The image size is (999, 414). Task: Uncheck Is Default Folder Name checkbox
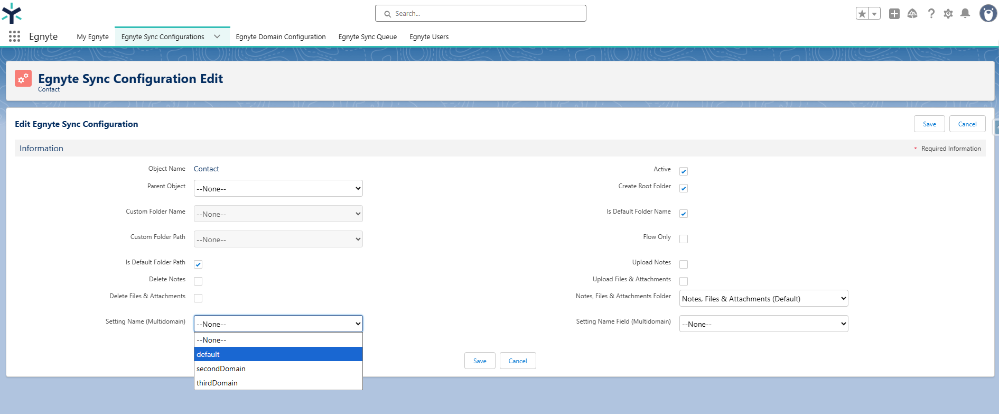click(684, 213)
